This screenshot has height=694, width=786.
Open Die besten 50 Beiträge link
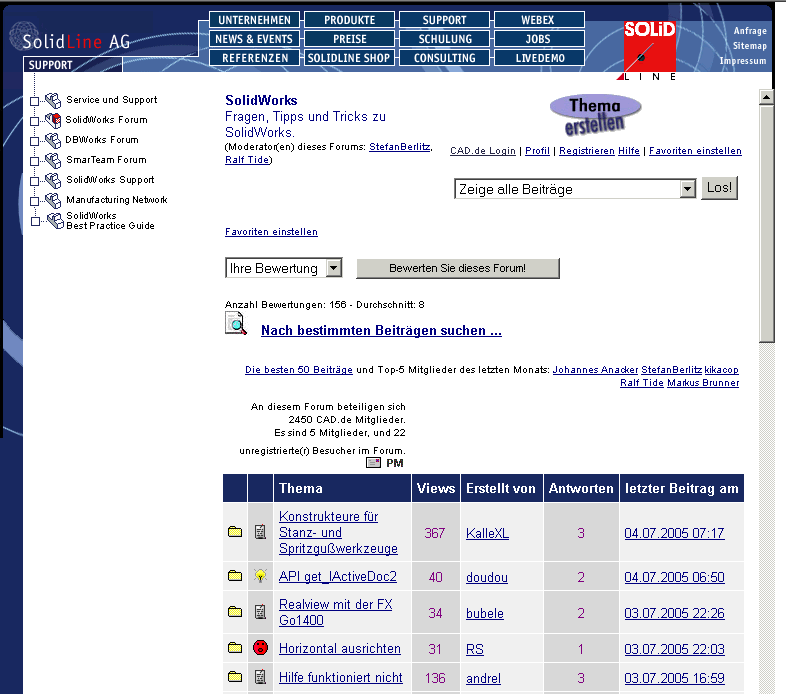(x=299, y=370)
